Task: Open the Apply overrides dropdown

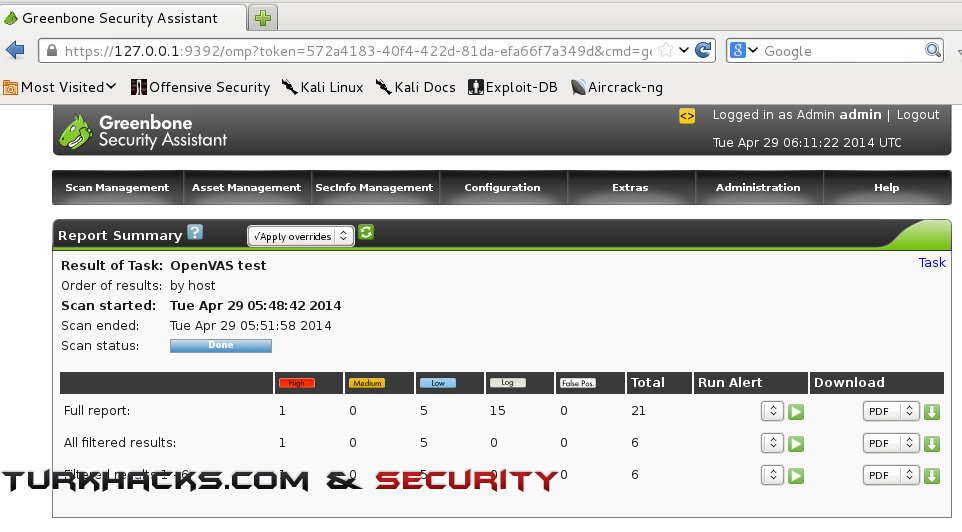Action: tap(301, 236)
